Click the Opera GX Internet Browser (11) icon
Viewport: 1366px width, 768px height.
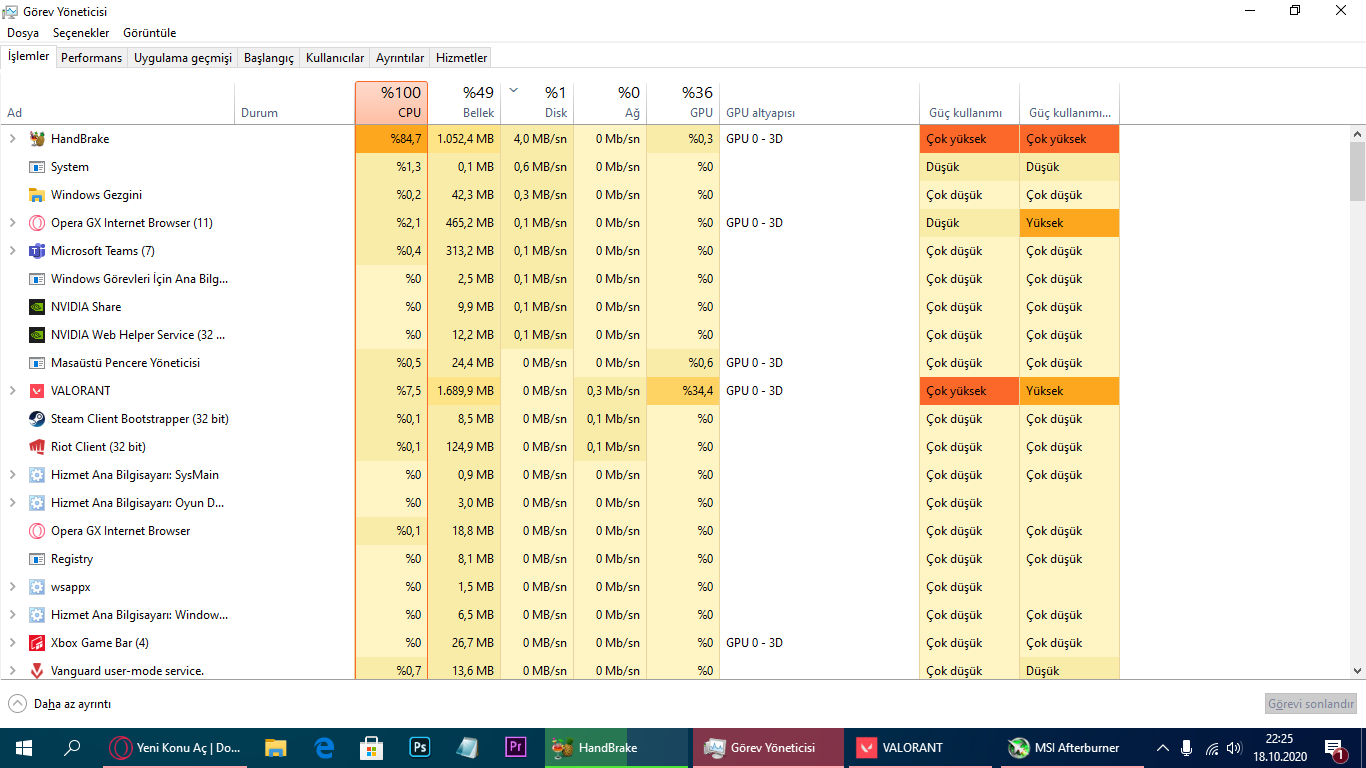point(37,223)
